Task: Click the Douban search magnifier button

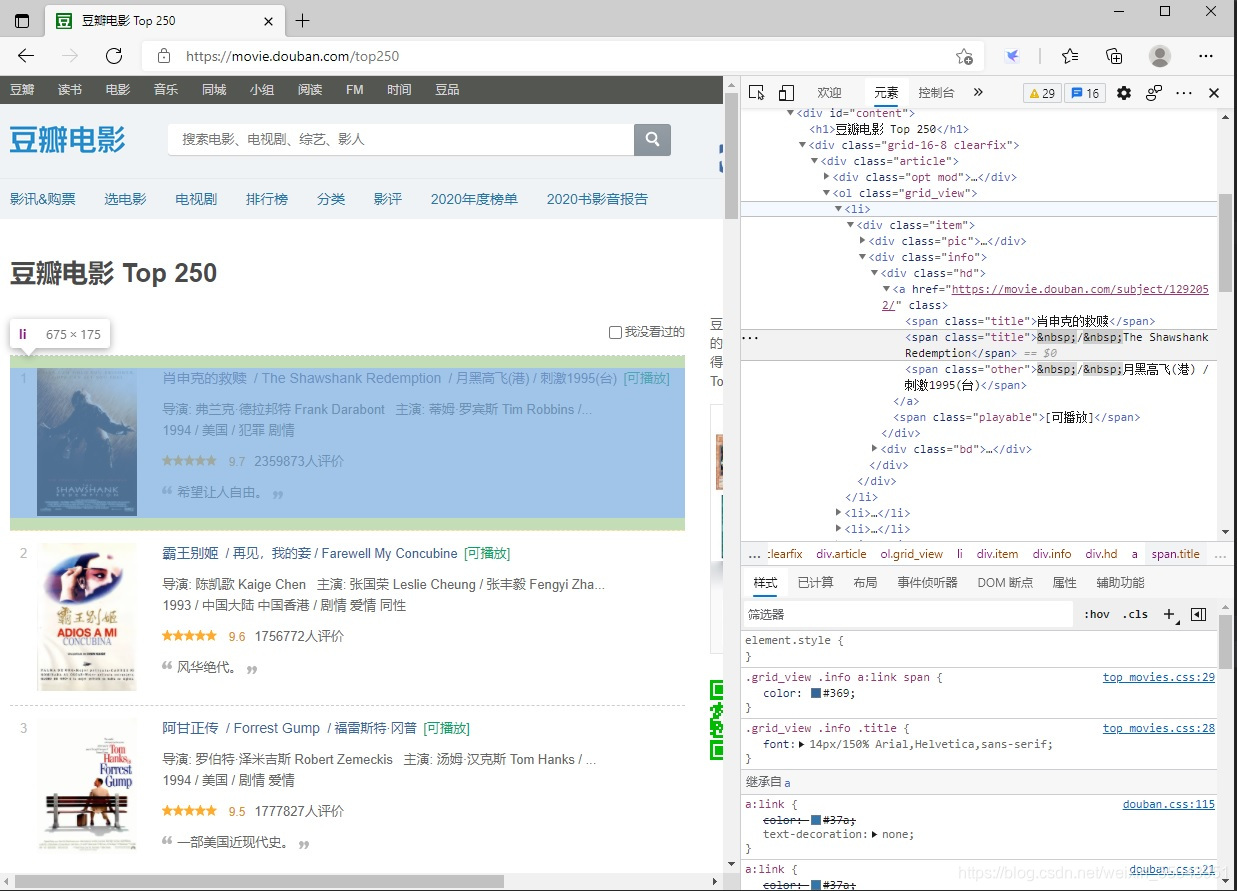Action: click(x=652, y=140)
